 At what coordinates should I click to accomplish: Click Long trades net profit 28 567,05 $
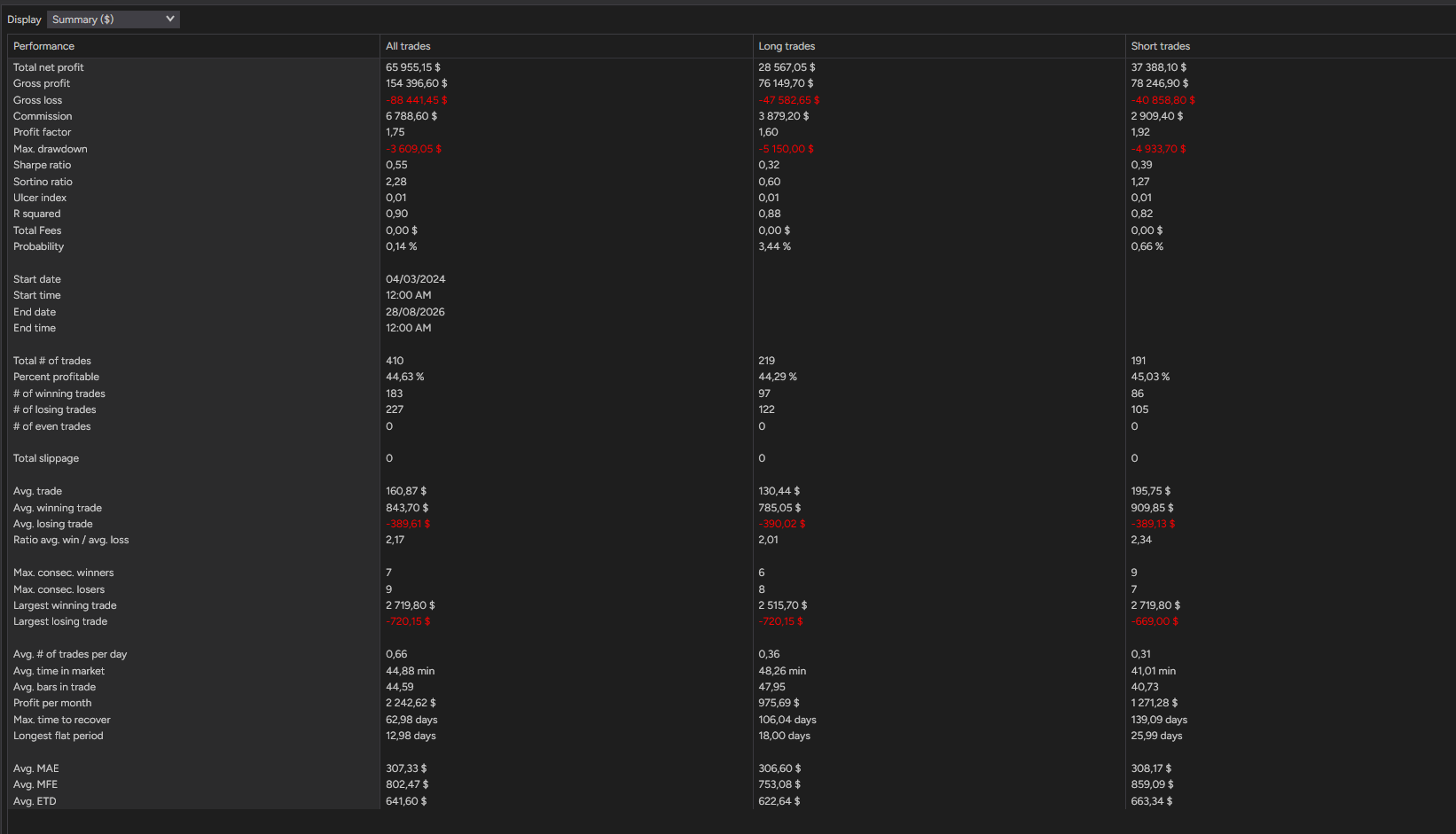click(x=787, y=67)
